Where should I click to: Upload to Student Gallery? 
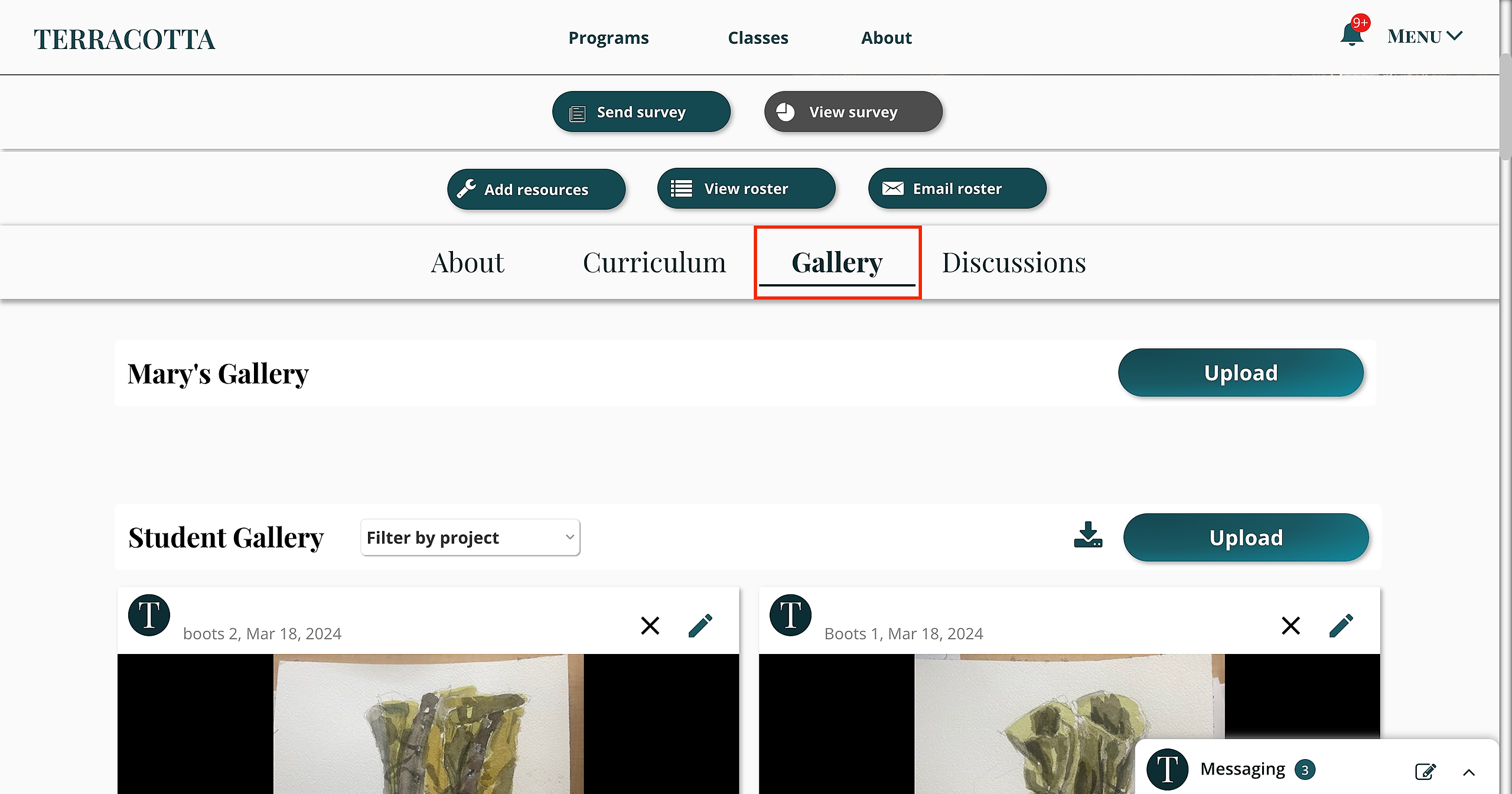pos(1246,538)
